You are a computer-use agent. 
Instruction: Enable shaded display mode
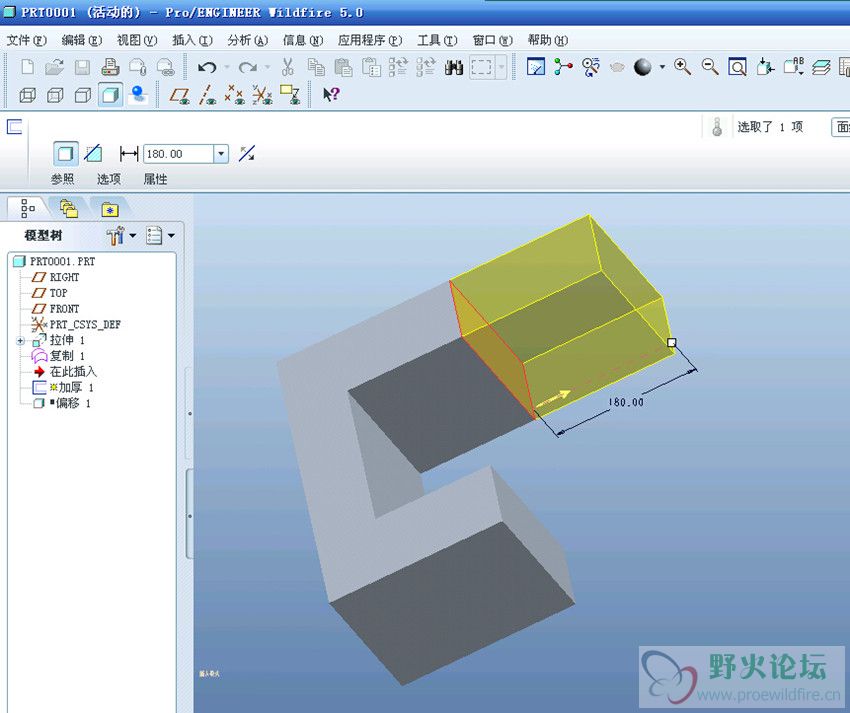pos(111,95)
